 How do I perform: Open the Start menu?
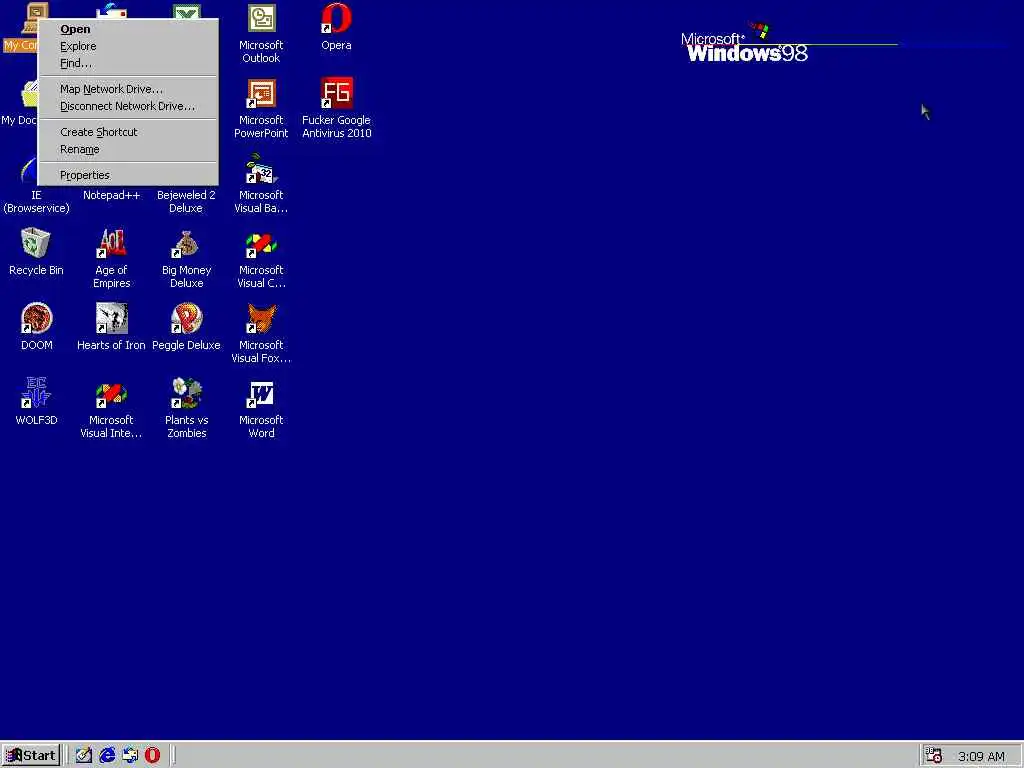coord(31,756)
